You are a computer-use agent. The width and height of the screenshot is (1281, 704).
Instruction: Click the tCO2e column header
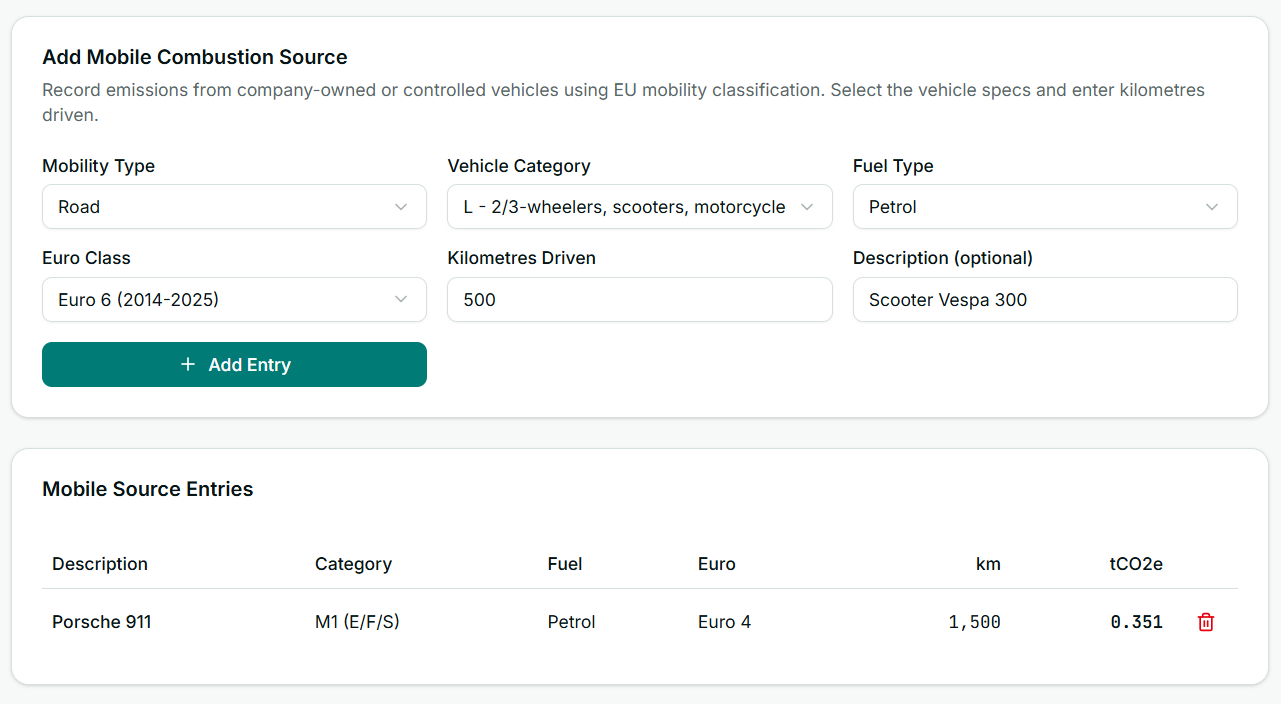pos(1136,563)
